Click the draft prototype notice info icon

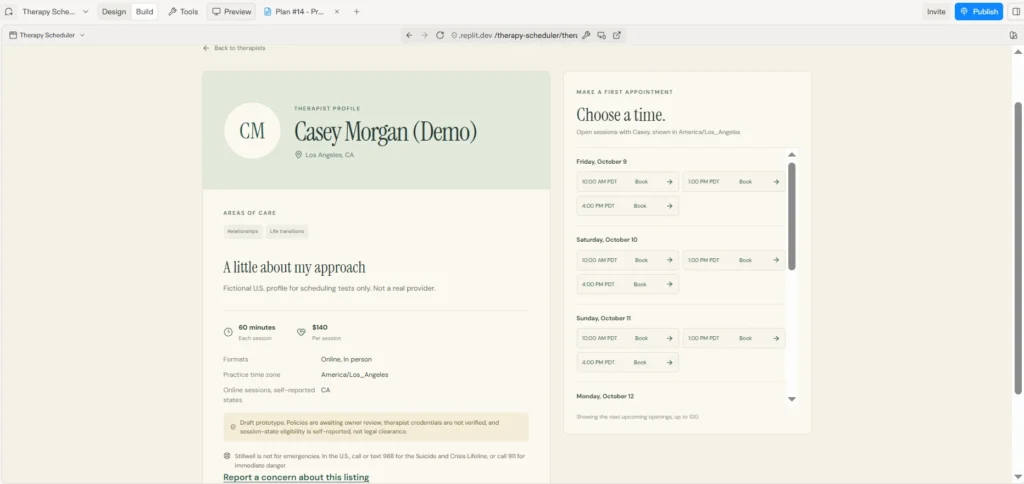point(233,427)
